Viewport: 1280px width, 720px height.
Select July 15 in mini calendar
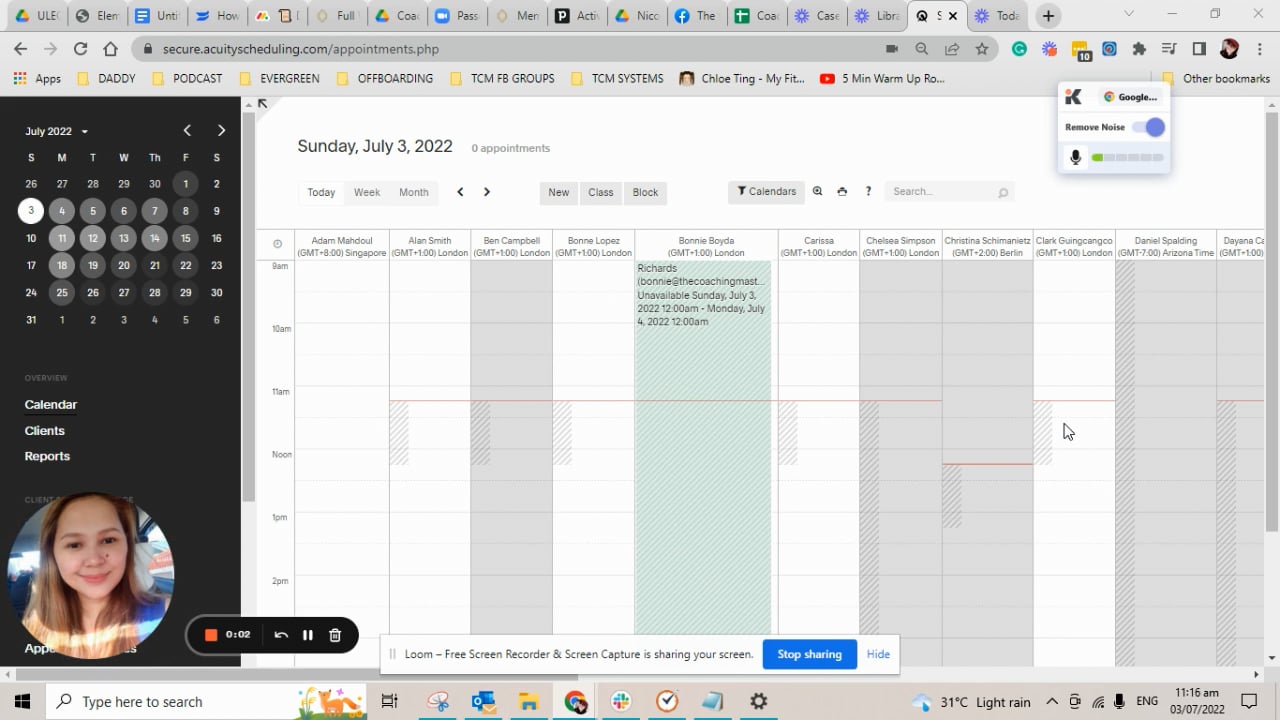tap(185, 238)
